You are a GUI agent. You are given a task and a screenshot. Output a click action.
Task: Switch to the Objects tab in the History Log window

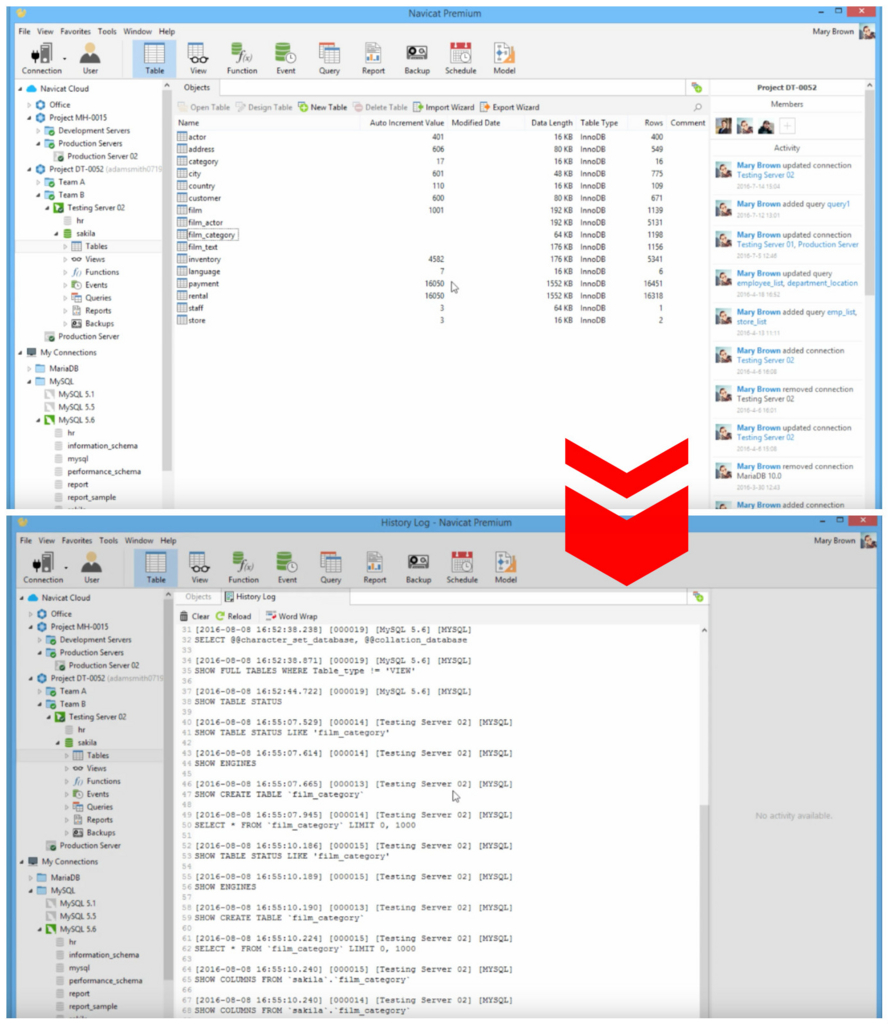click(x=198, y=597)
